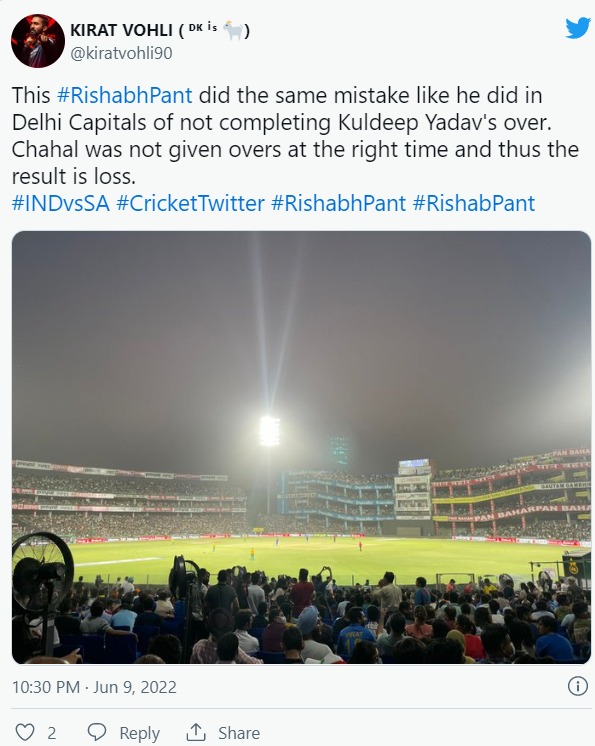Open KIRAT VOHLI profile avatar
595x746 pixels.
point(38,41)
